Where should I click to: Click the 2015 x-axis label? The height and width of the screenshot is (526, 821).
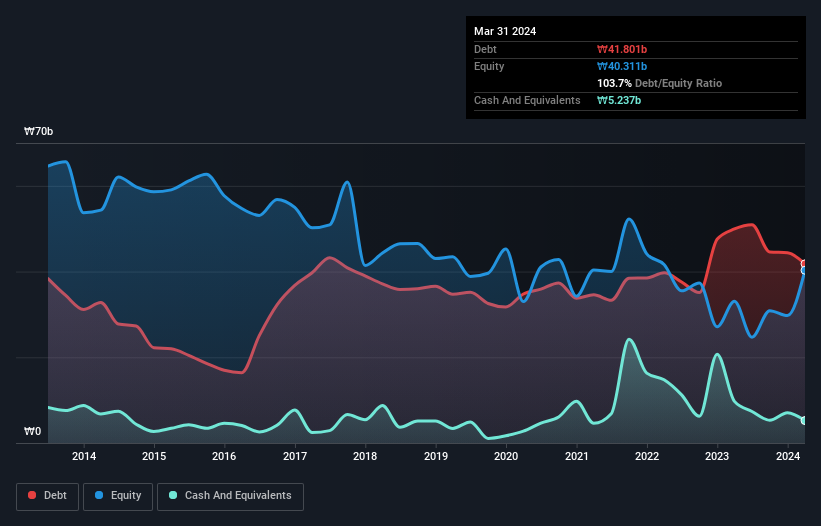point(154,456)
